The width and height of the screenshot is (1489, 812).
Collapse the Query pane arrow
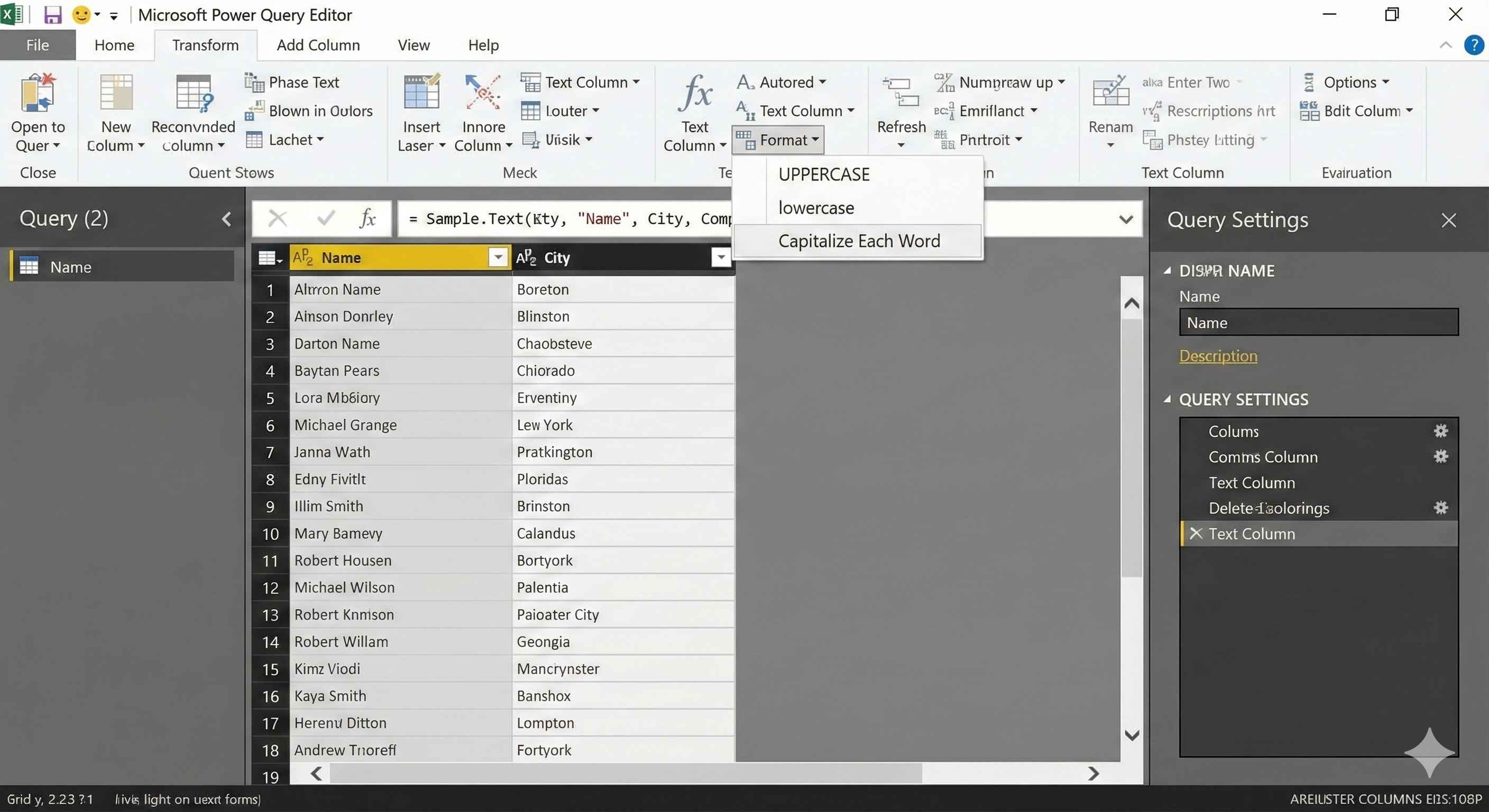227,219
